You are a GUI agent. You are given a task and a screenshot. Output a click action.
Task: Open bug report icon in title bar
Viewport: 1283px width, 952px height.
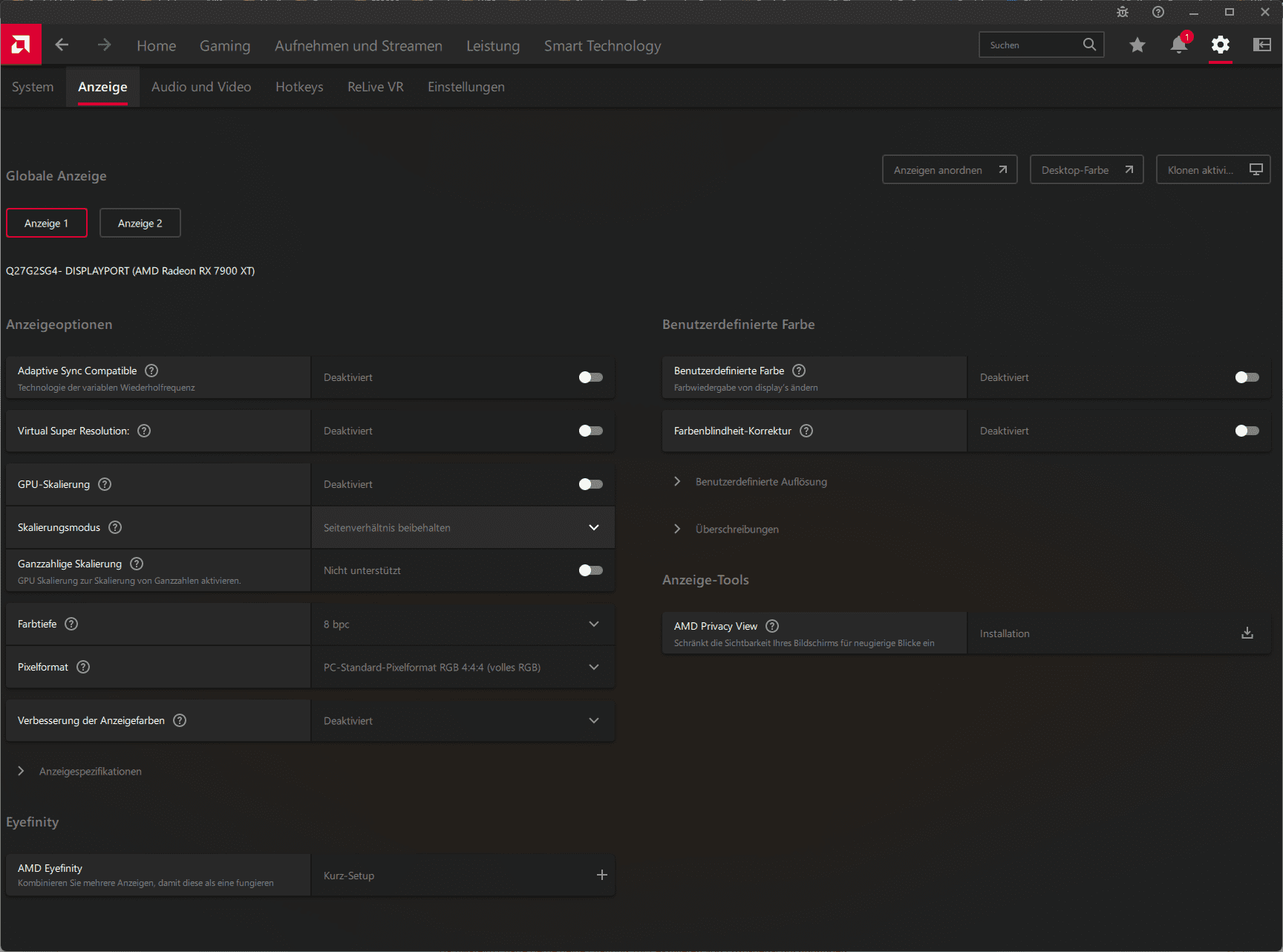tap(1123, 12)
